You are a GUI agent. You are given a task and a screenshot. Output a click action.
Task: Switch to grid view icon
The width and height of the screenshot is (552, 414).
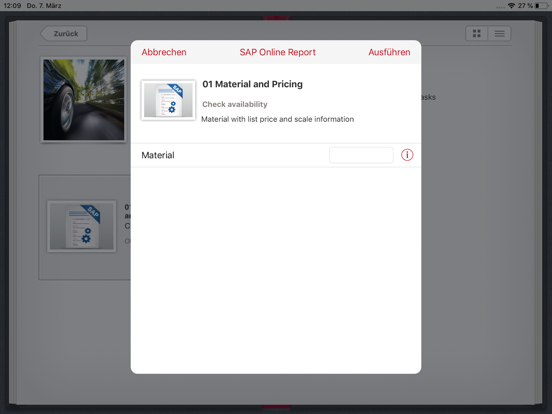point(477,34)
